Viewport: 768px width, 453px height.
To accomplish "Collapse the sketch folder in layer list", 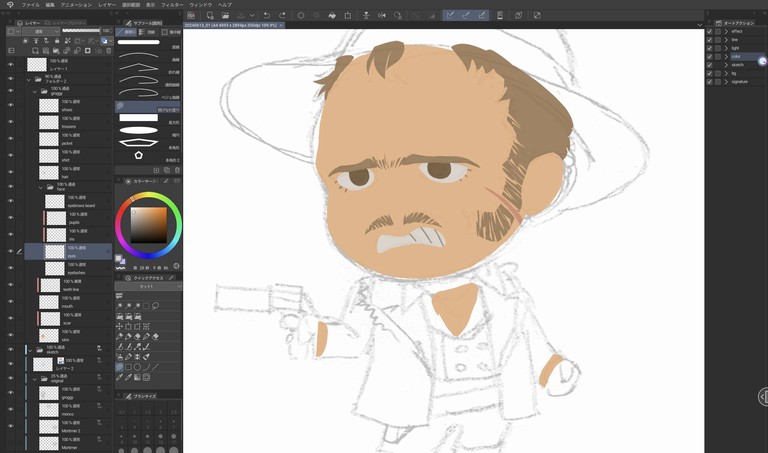I will [30, 350].
